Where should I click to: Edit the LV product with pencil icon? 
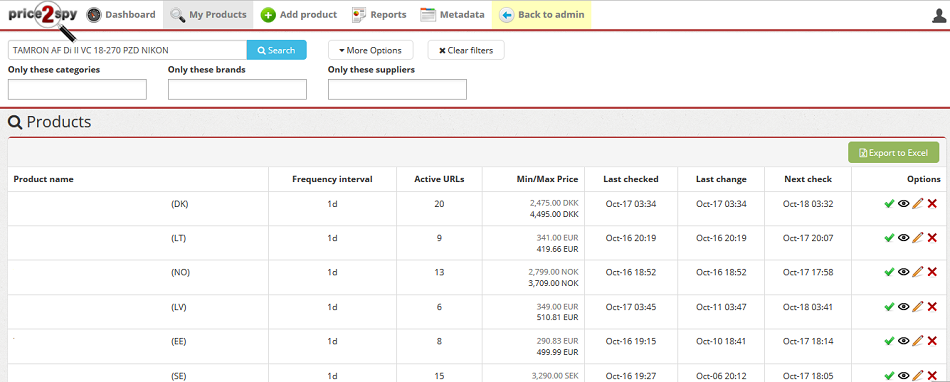coord(918,307)
